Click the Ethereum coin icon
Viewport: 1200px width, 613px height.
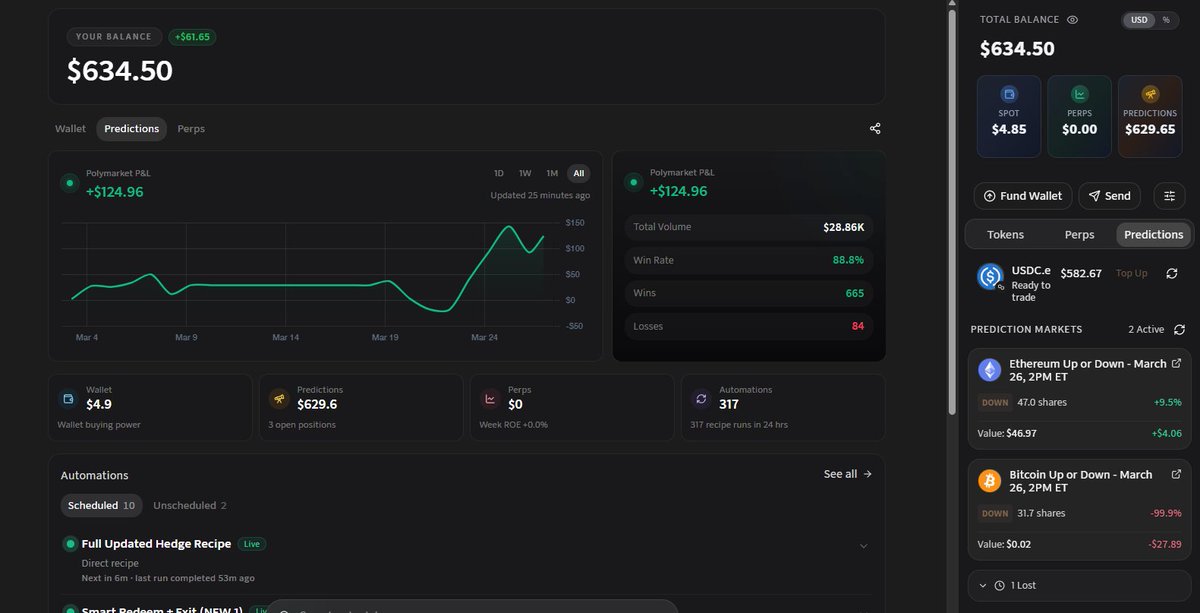[x=990, y=370]
